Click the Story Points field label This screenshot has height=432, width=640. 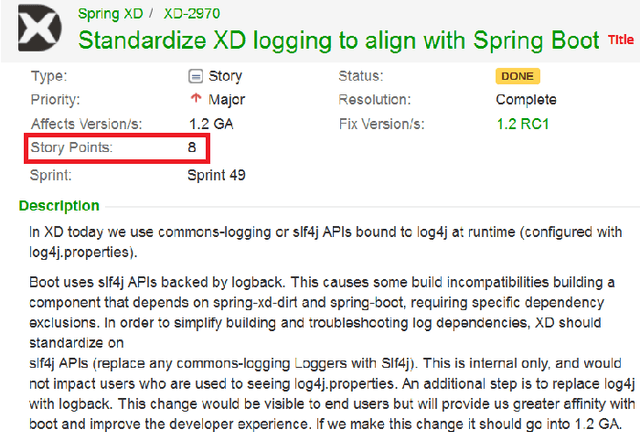click(71, 148)
